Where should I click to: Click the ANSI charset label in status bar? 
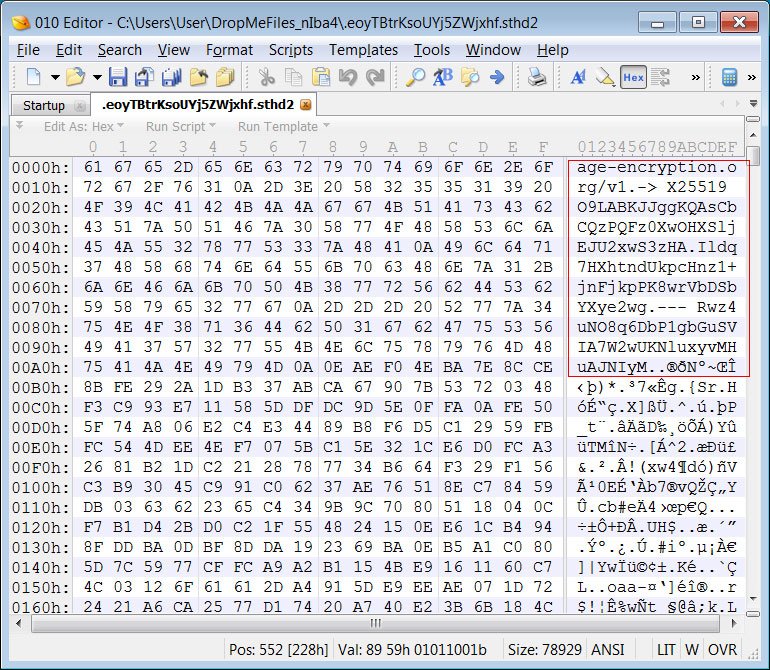(x=607, y=649)
